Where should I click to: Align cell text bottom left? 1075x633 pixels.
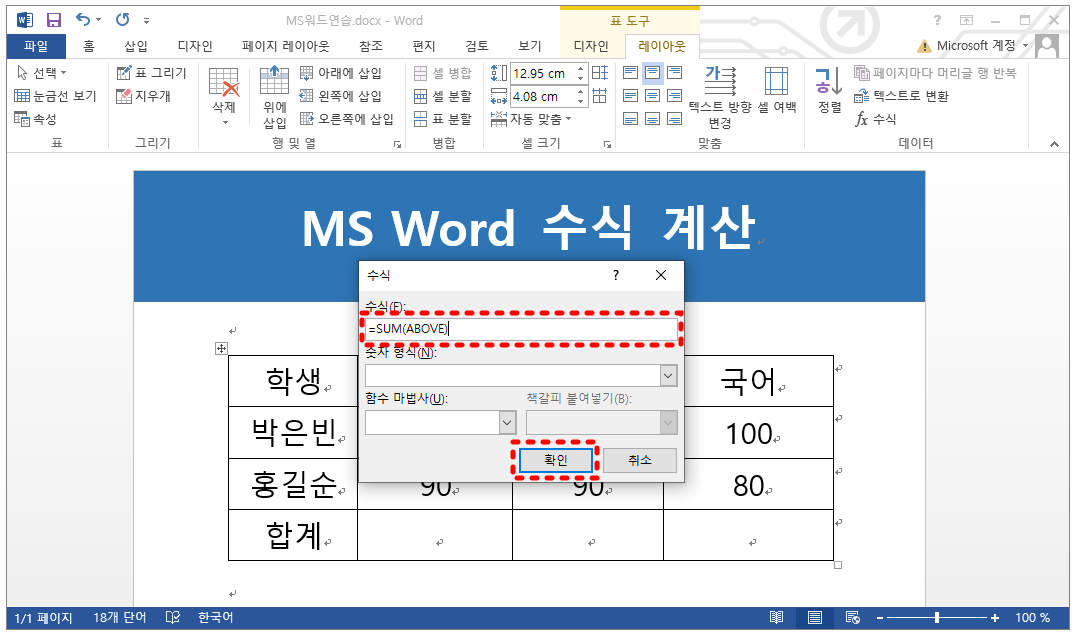point(631,119)
